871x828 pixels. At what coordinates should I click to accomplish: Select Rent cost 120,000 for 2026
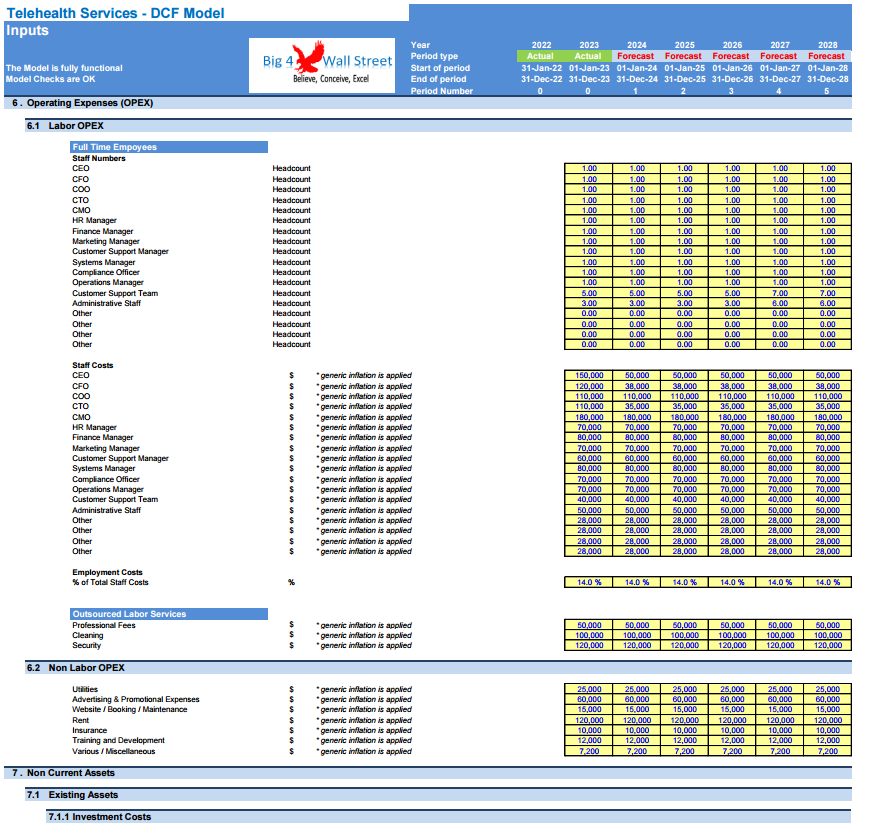(732, 720)
